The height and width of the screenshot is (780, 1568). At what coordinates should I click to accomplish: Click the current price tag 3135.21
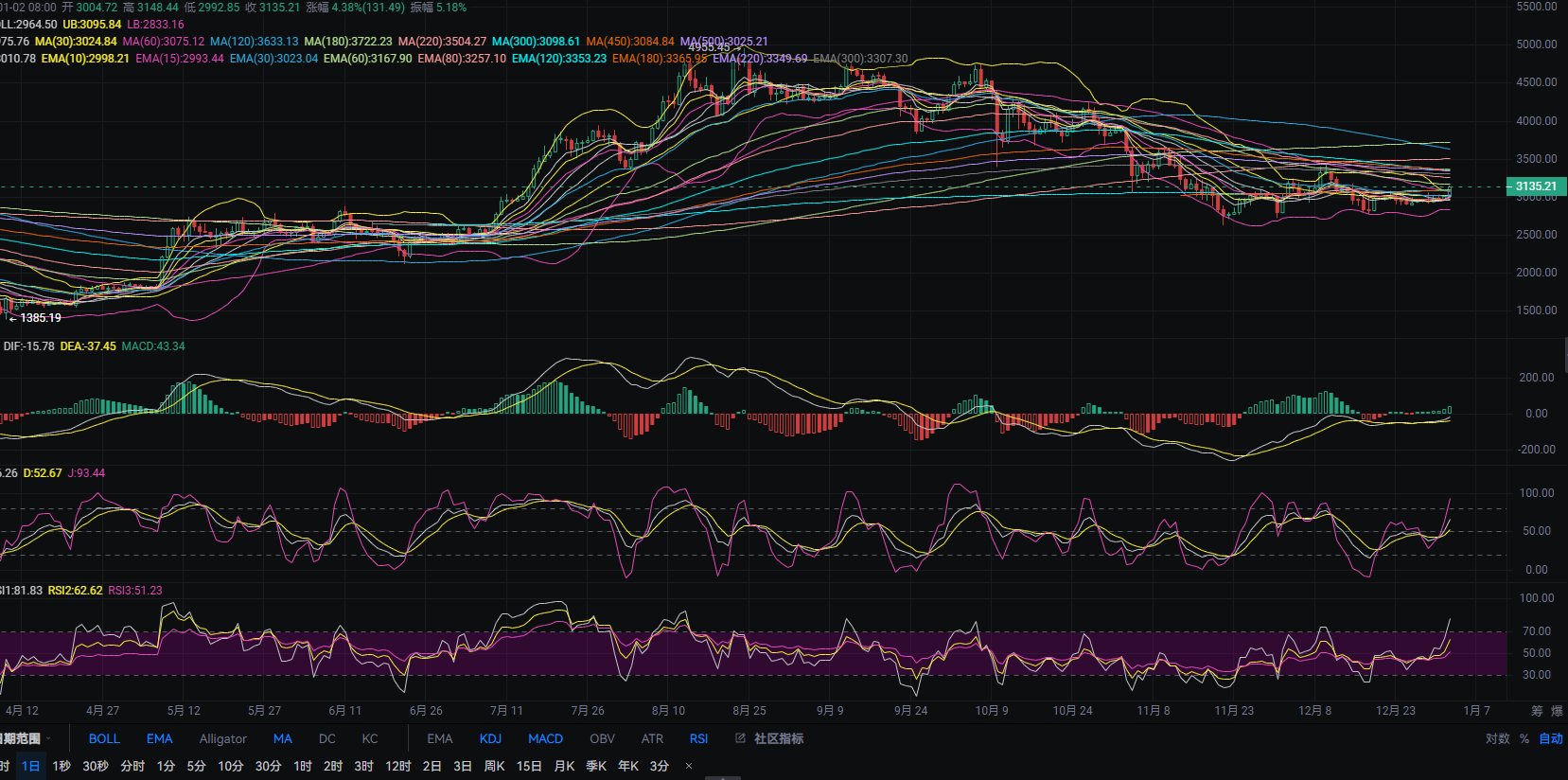[1536, 186]
